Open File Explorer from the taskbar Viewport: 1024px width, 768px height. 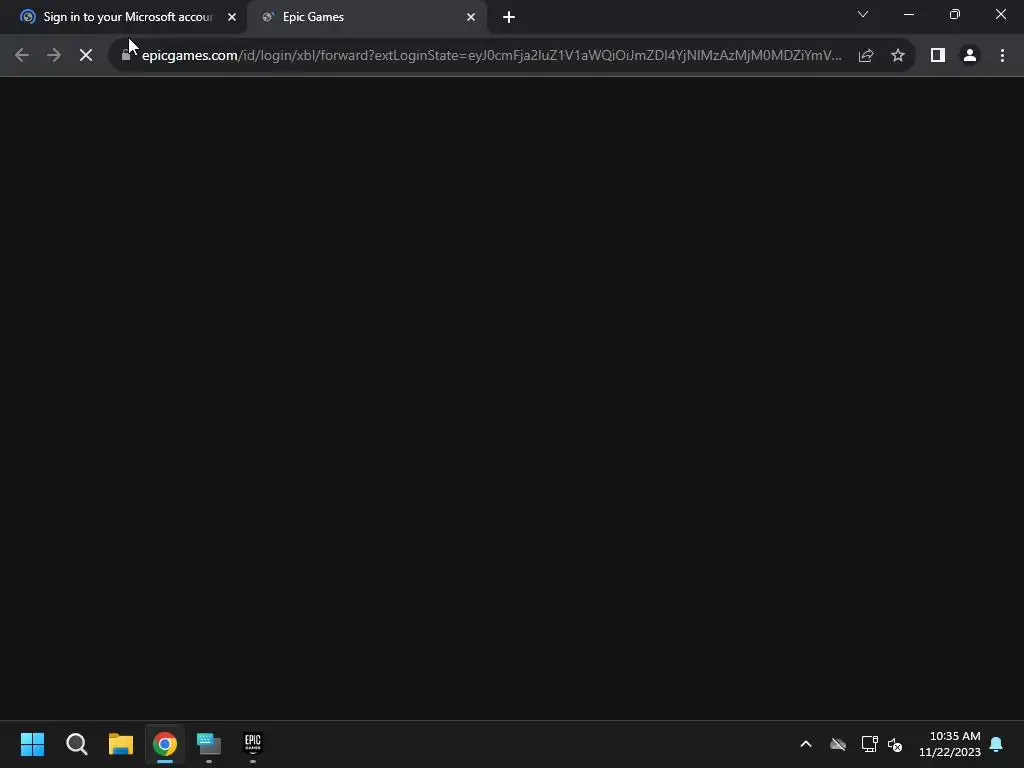pos(121,744)
